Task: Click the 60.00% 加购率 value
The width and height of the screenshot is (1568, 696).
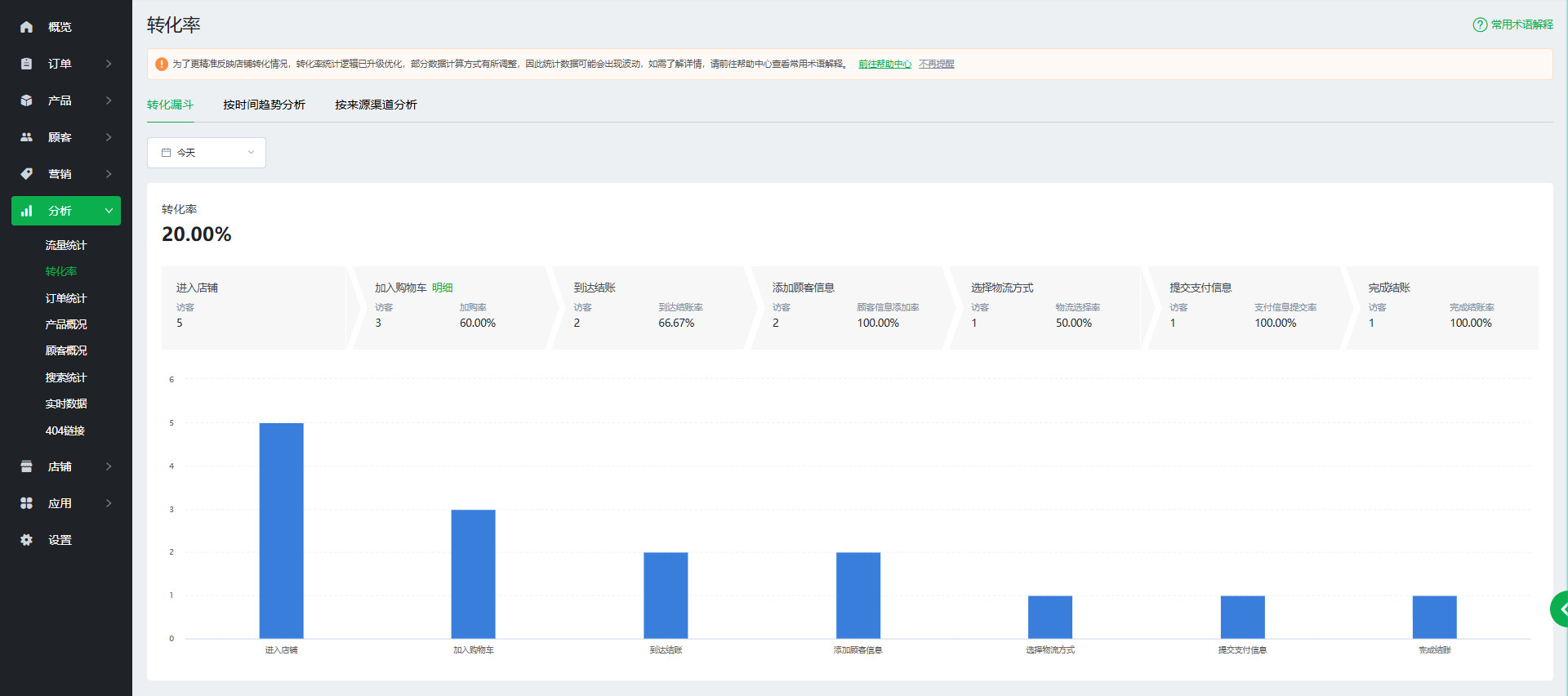Action: tap(478, 323)
